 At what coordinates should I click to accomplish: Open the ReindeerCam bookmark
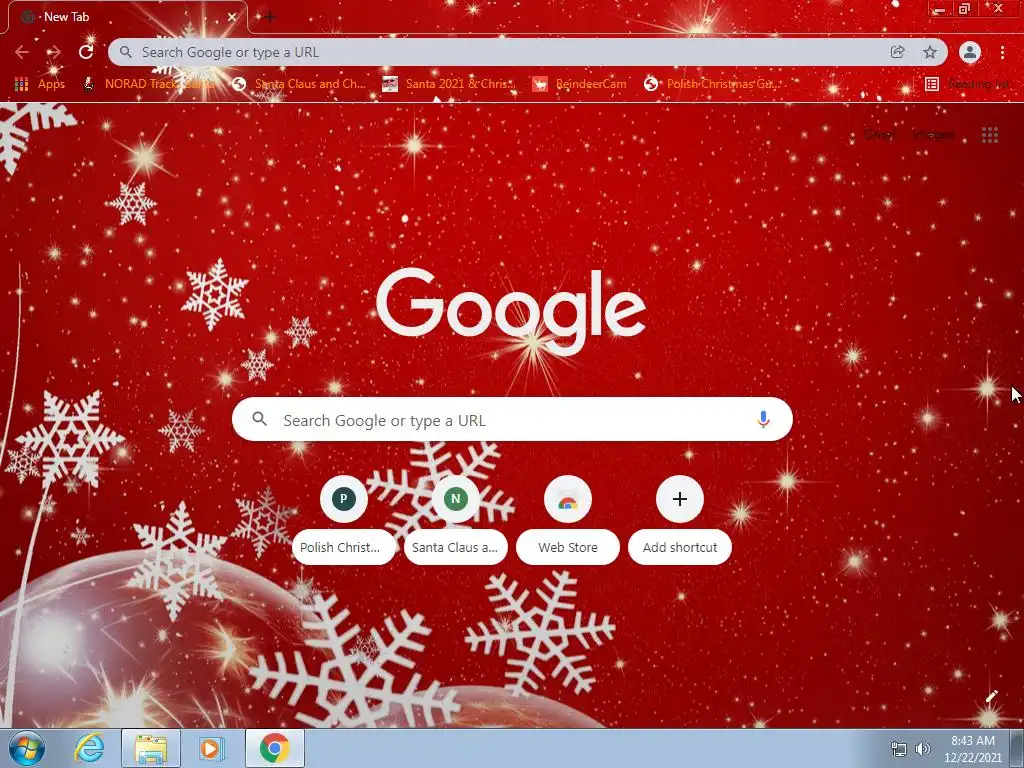[580, 84]
